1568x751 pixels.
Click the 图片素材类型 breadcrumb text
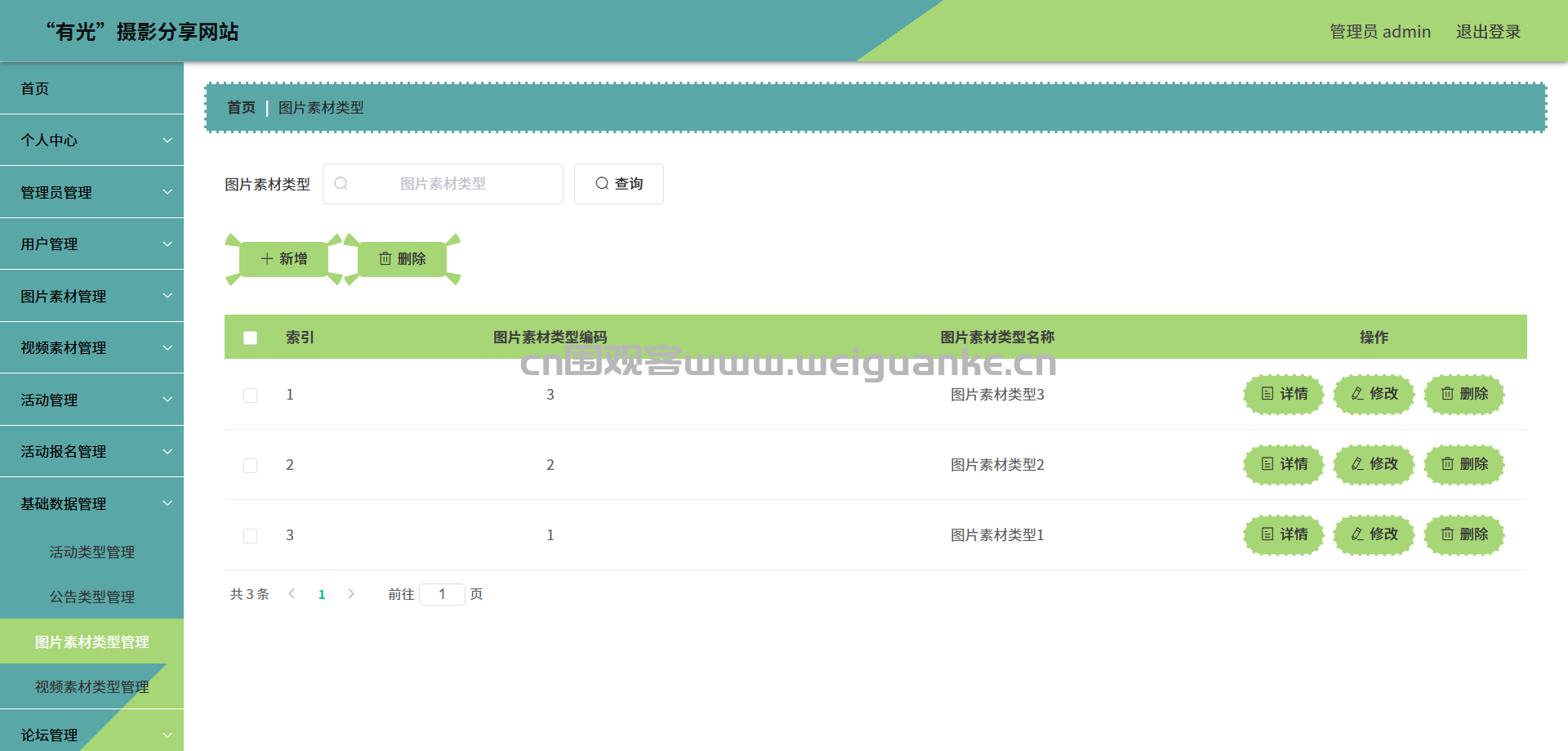[x=321, y=108]
